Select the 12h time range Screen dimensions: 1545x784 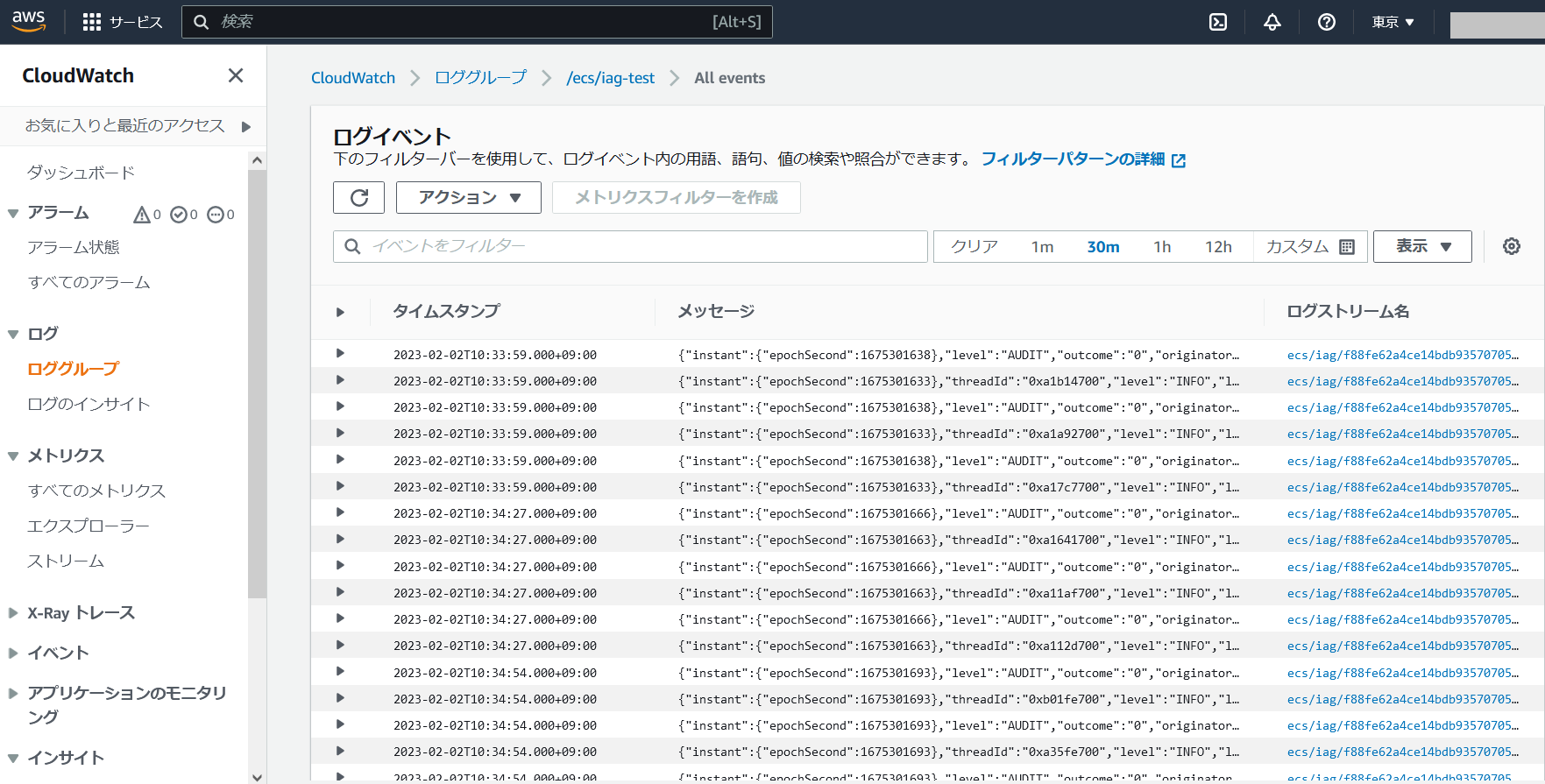[1218, 247]
